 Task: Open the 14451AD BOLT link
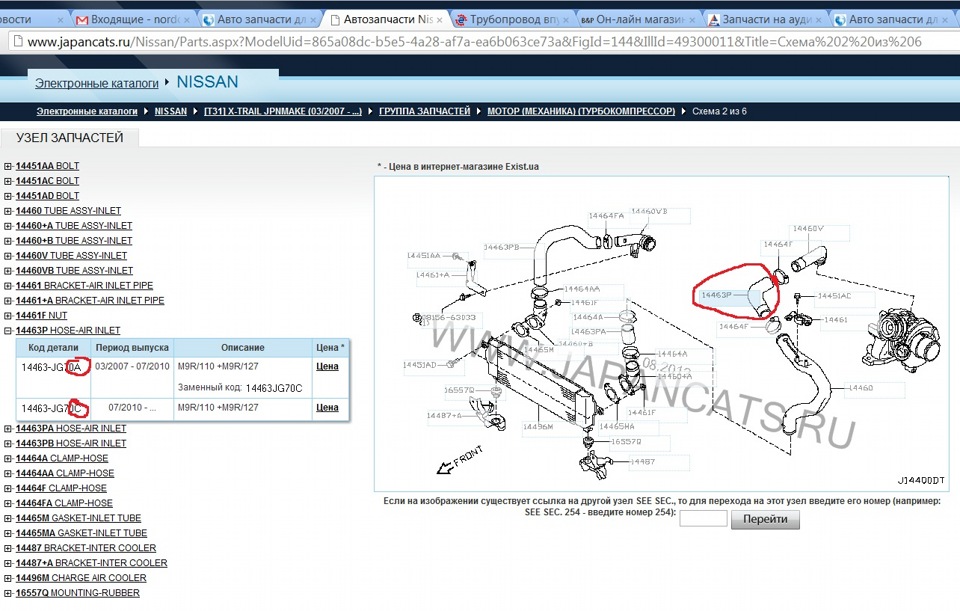47,196
